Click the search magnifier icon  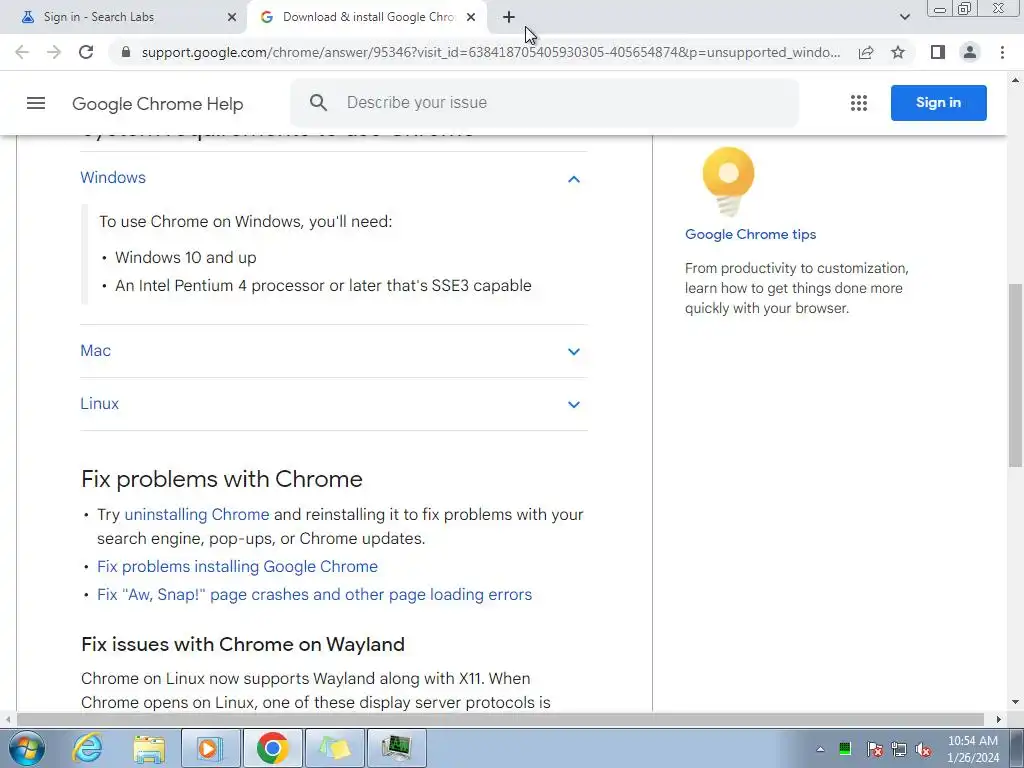pos(318,103)
